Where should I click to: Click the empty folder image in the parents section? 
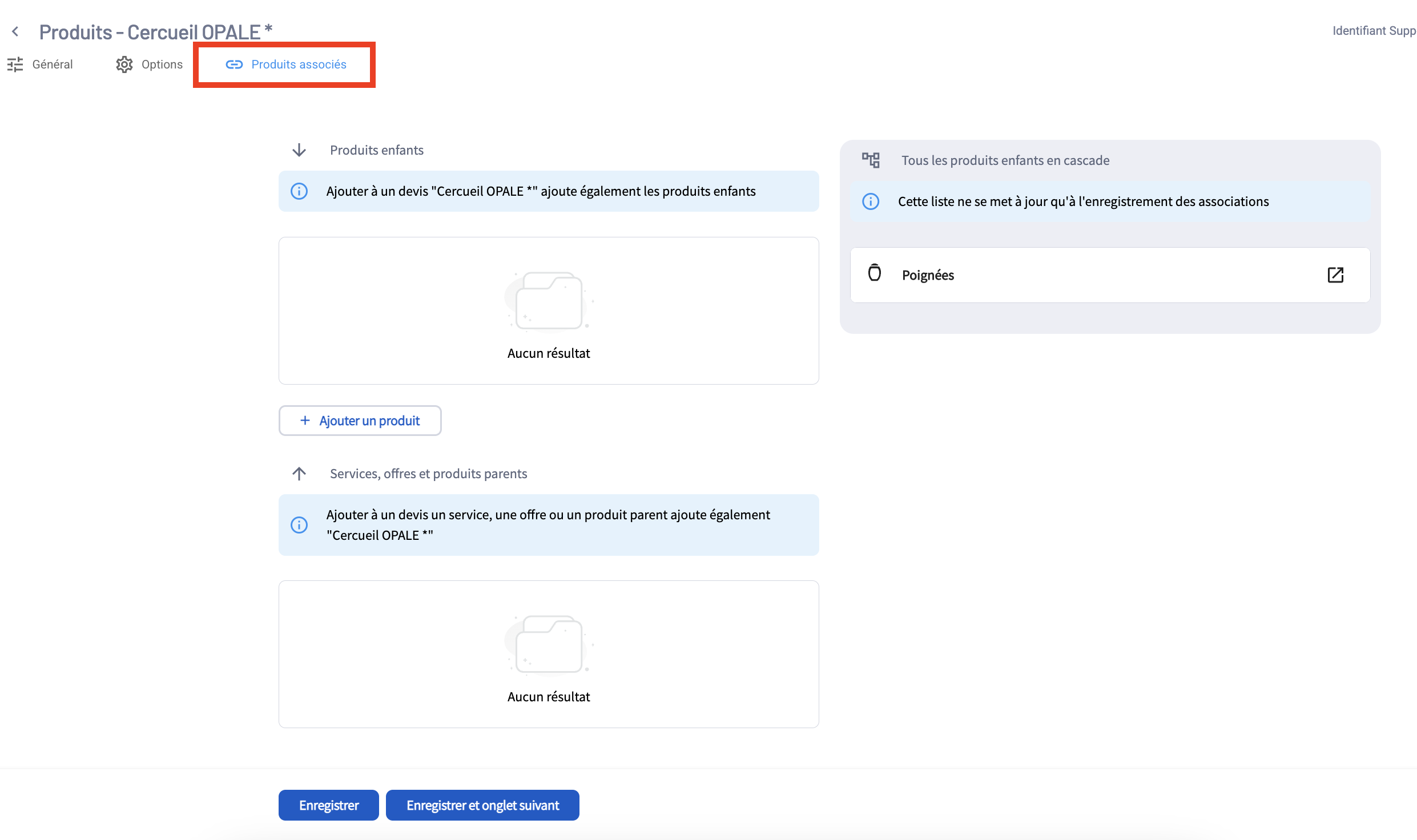(x=549, y=644)
